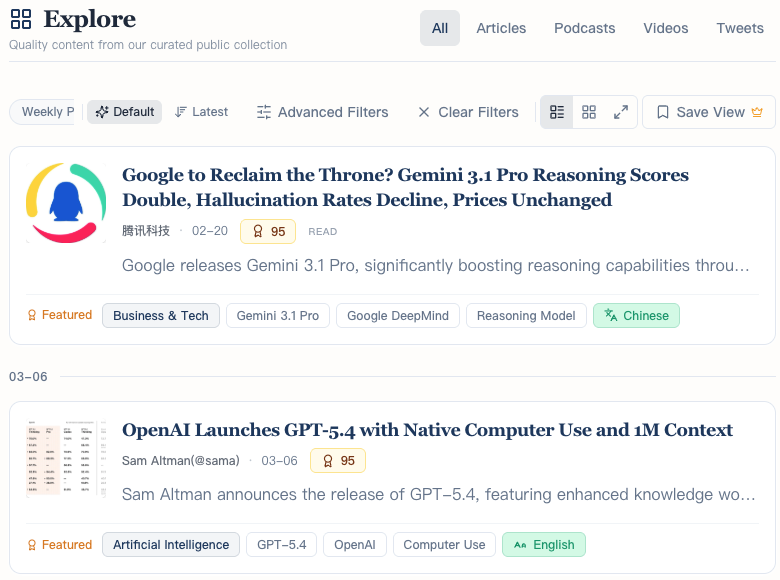Select the Artificial Intelligence tag
Screen dimensions: 780x580
(x=171, y=545)
